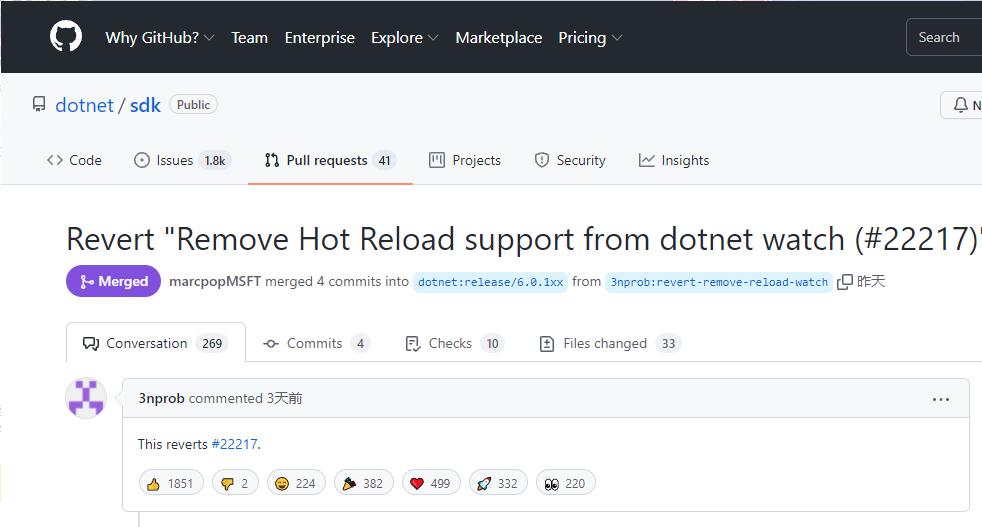Toggle laugh reaction 224

coord(296,483)
